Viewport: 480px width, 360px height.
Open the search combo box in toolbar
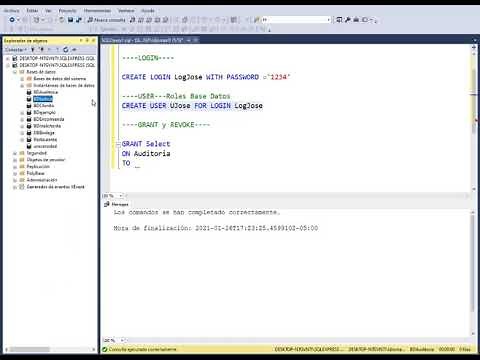click(296, 20)
